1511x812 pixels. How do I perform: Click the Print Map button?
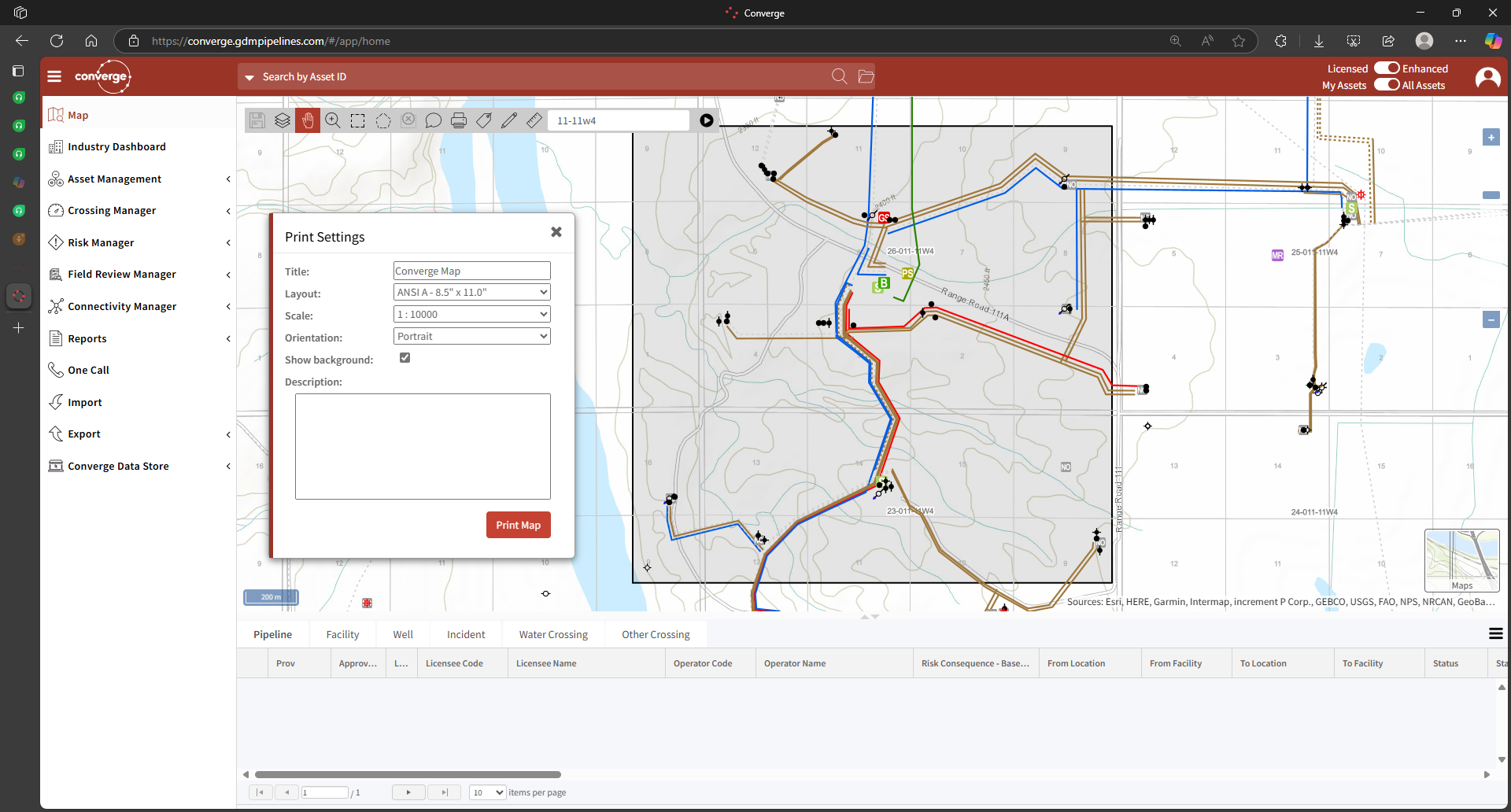click(518, 525)
